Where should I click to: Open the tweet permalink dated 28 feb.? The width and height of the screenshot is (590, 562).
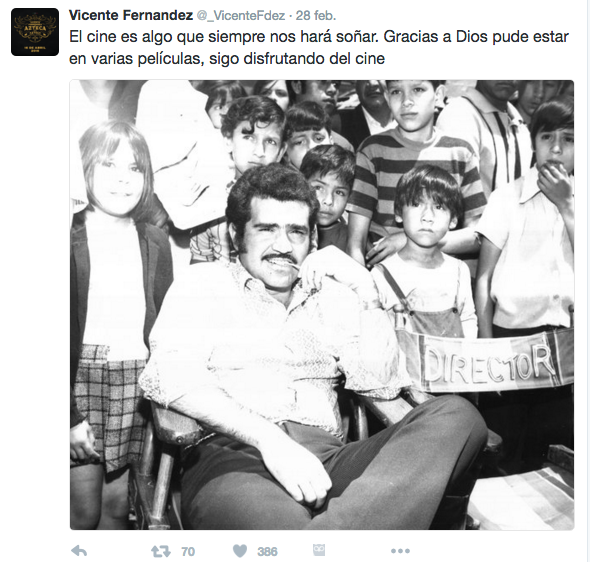[316, 16]
